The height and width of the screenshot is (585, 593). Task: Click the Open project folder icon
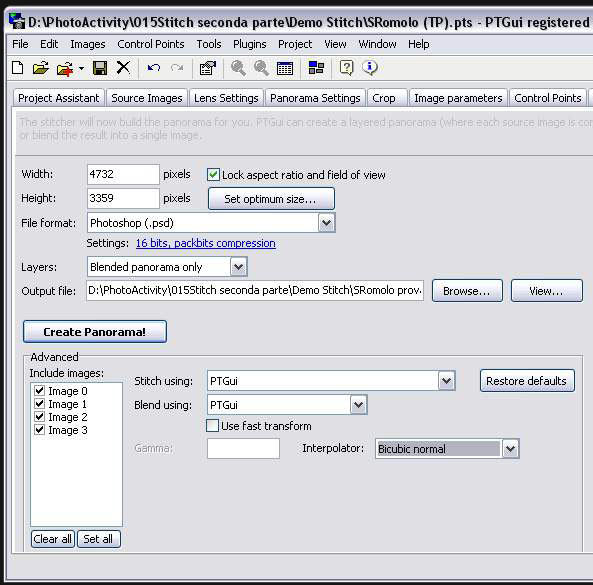(40, 68)
